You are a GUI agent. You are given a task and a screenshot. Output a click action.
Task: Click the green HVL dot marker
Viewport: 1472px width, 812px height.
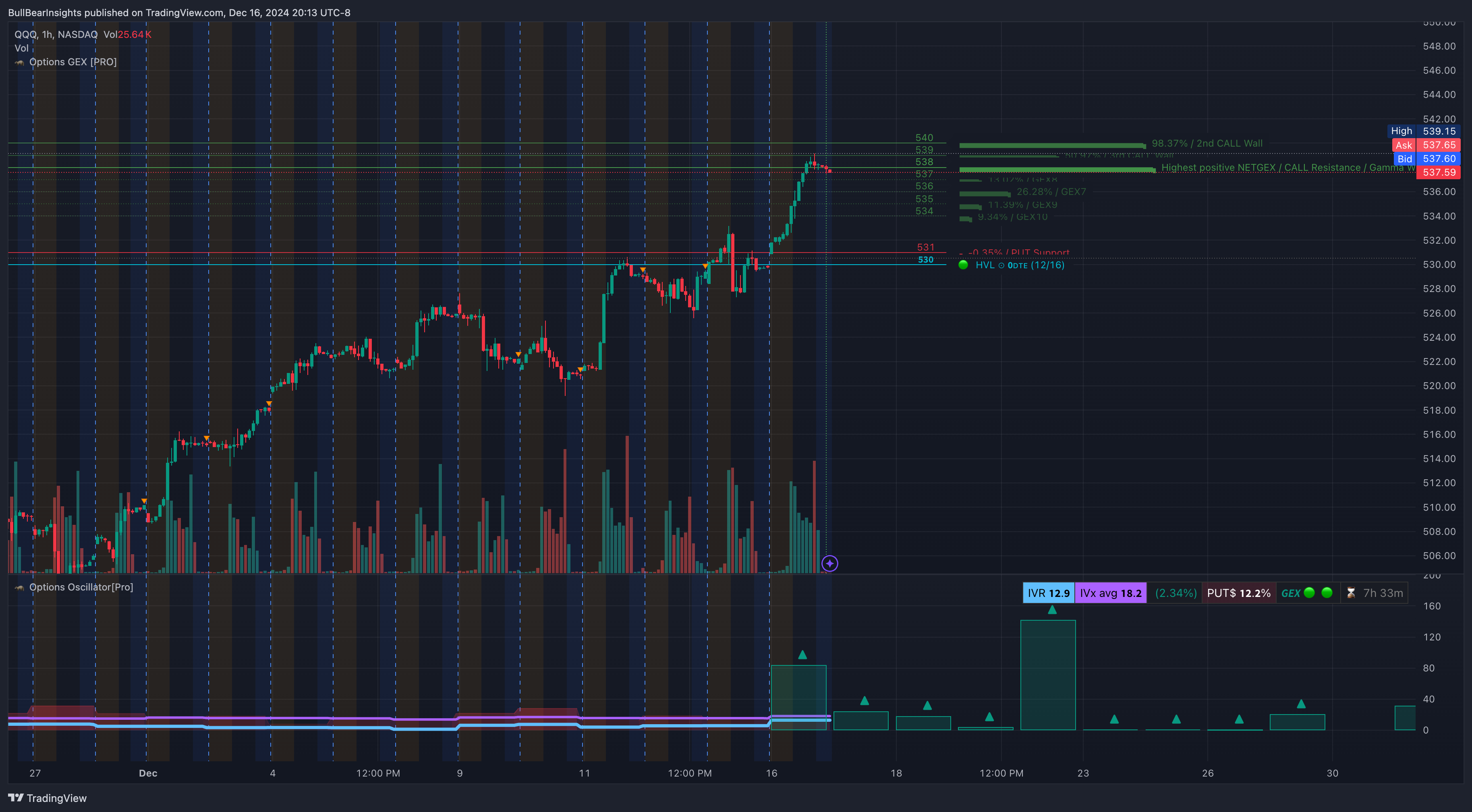point(963,265)
